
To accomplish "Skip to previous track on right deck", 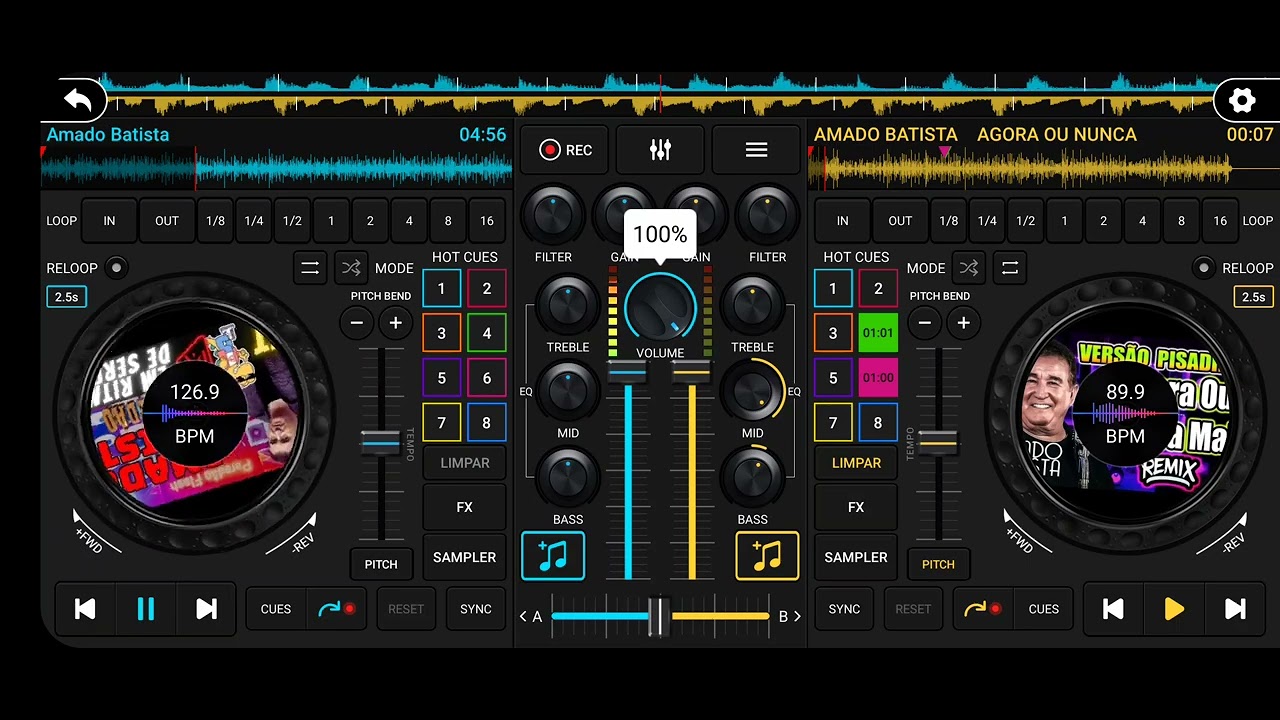I will click(1113, 609).
